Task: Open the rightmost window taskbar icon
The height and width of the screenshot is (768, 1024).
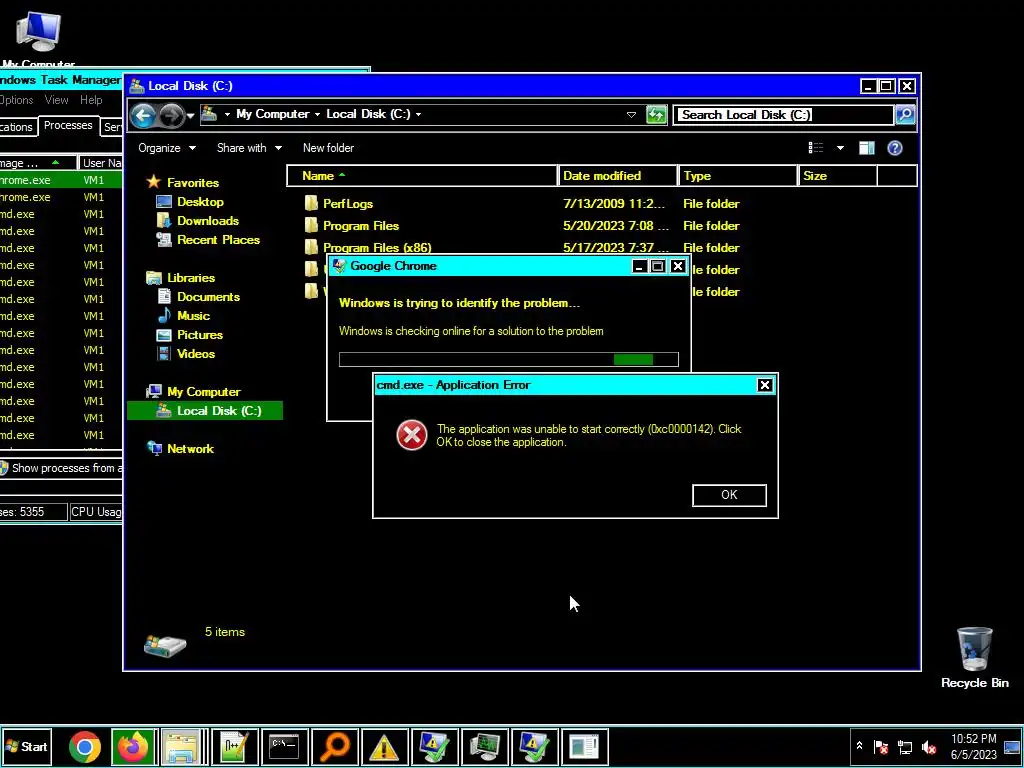Action: 584,747
